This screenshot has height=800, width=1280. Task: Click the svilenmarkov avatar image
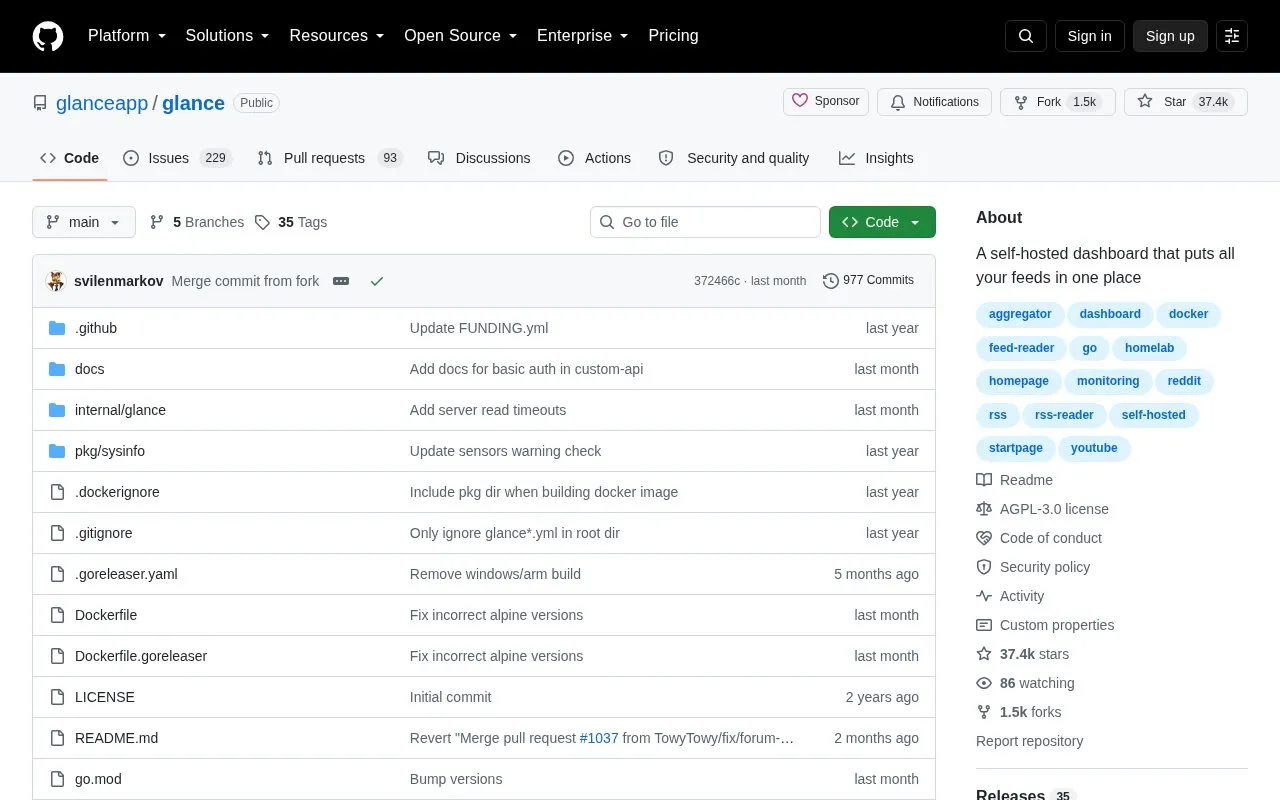(56, 281)
